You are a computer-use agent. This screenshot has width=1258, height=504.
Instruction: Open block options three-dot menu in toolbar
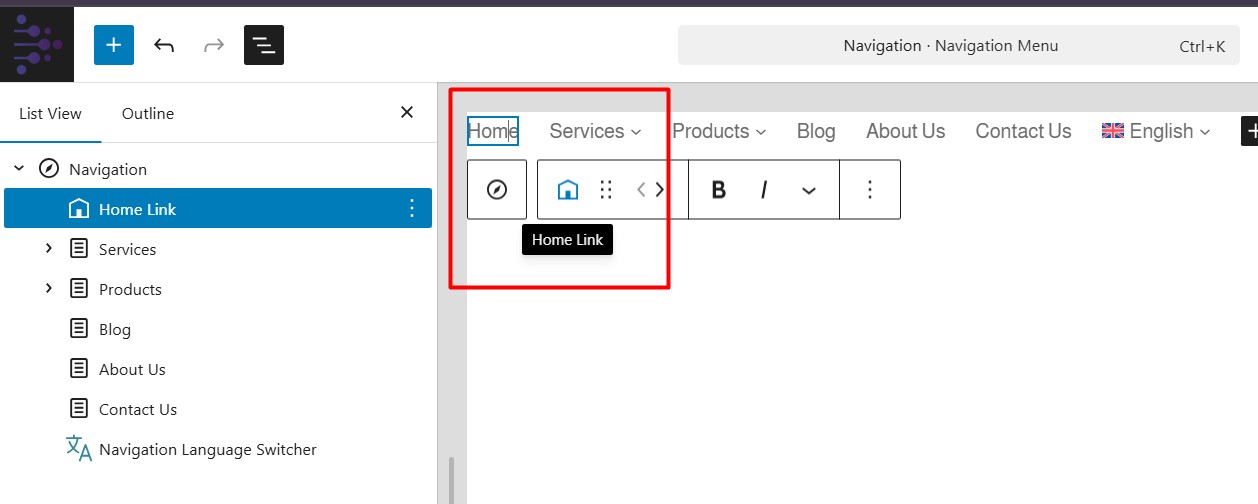click(870, 189)
